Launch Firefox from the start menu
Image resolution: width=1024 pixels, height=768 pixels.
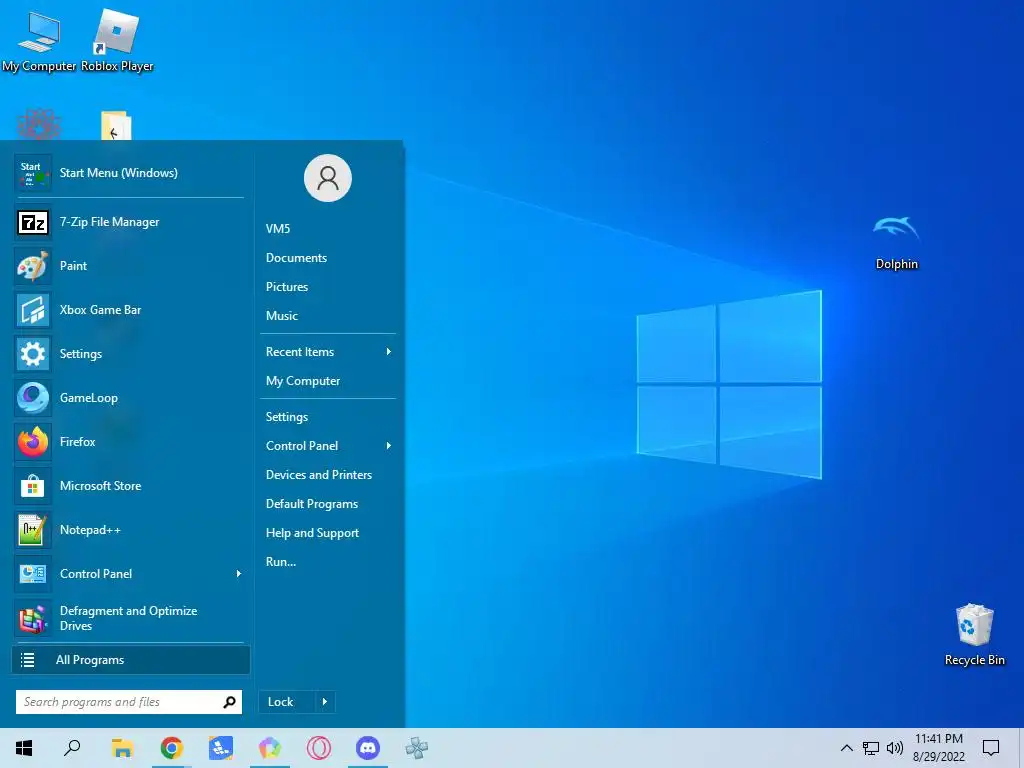129,442
